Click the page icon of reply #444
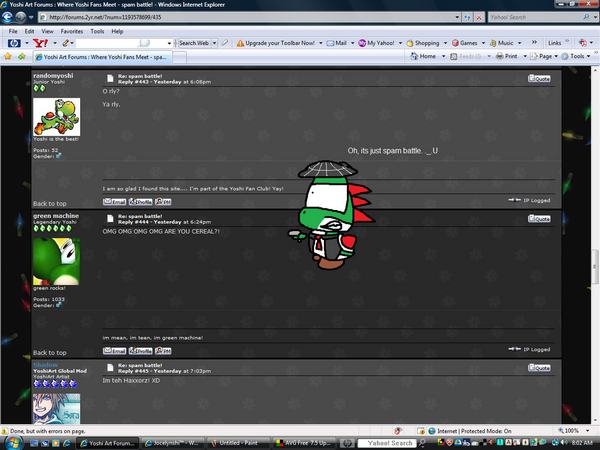Image resolution: width=600 pixels, height=450 pixels. [x=110, y=218]
